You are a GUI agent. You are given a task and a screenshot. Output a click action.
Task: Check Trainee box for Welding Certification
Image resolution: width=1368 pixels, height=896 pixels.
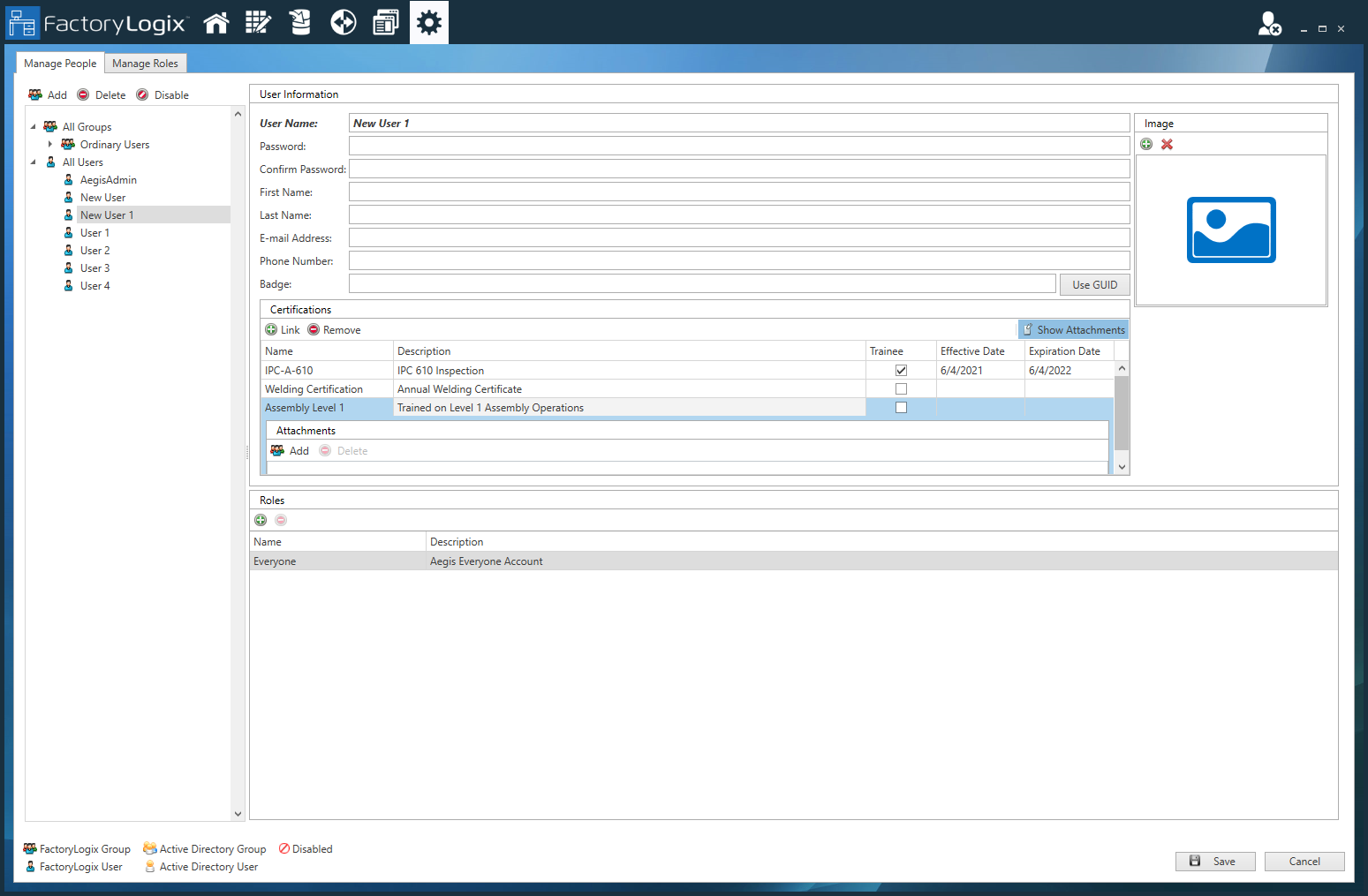tap(901, 389)
